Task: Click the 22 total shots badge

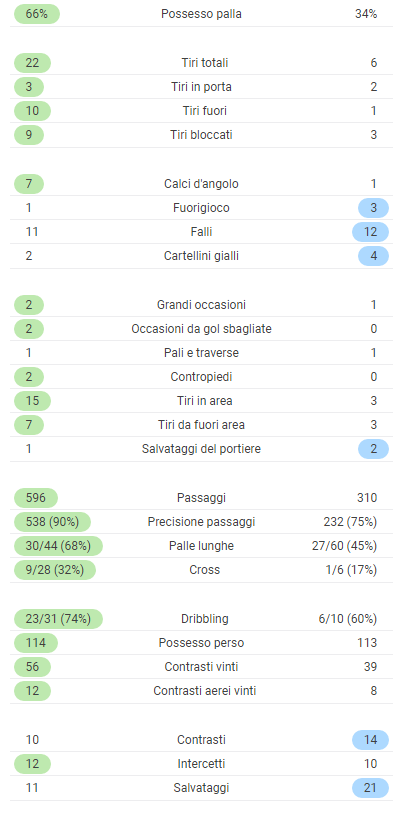Action: coord(32,63)
